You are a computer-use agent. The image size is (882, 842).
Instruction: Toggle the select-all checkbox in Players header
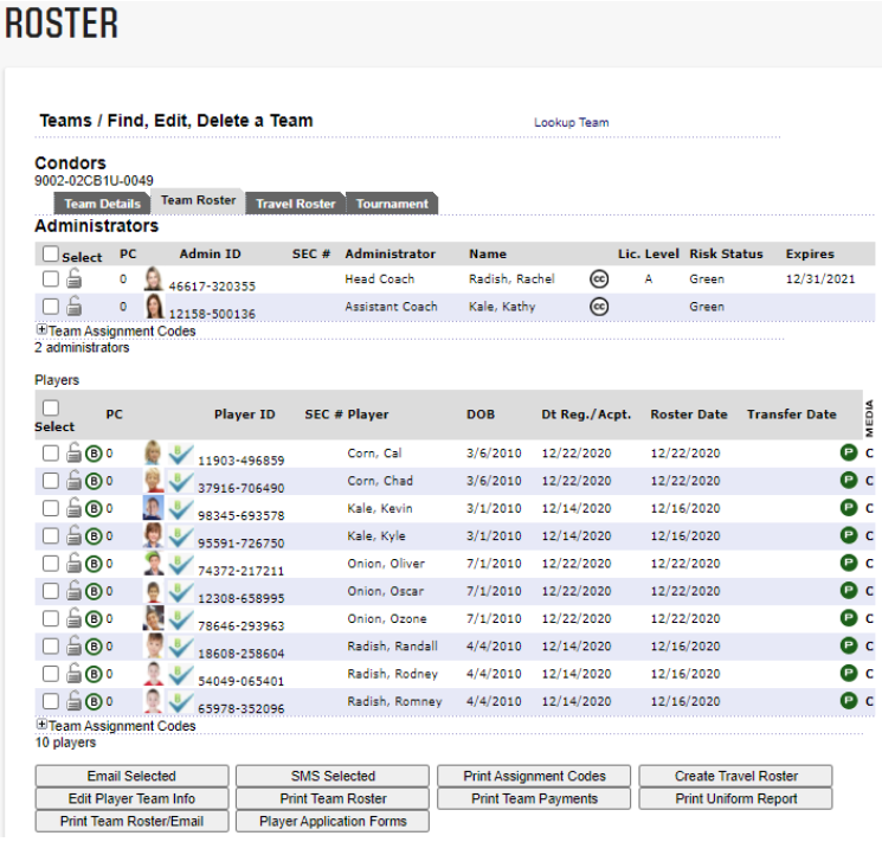[50, 408]
